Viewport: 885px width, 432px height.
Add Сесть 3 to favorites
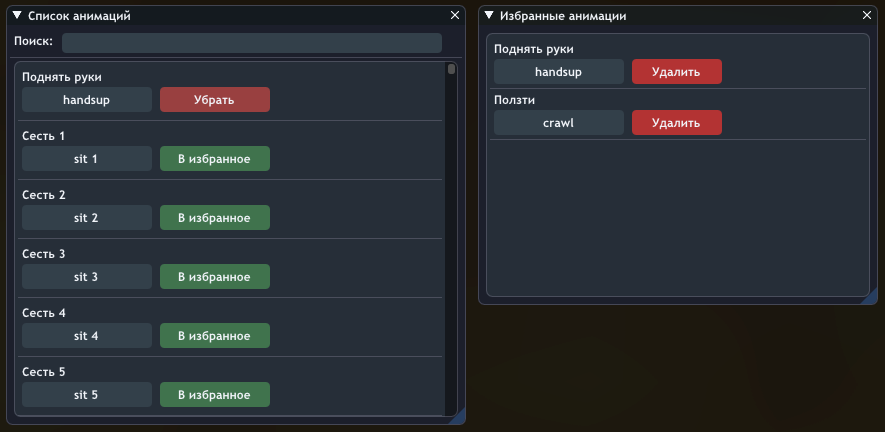coord(215,277)
